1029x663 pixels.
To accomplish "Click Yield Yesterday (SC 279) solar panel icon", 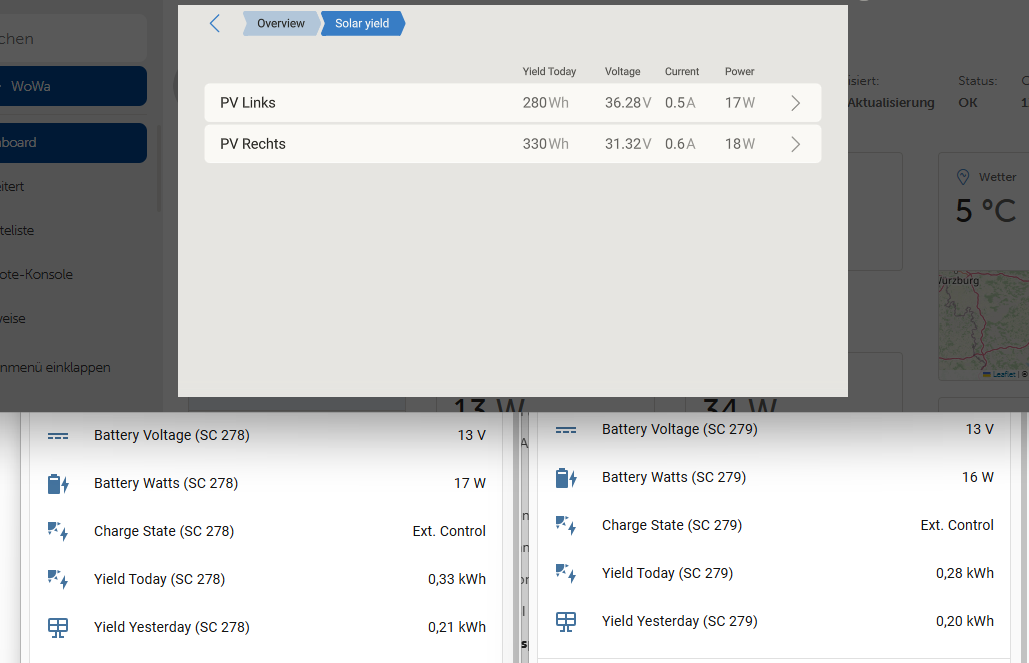I will (566, 622).
